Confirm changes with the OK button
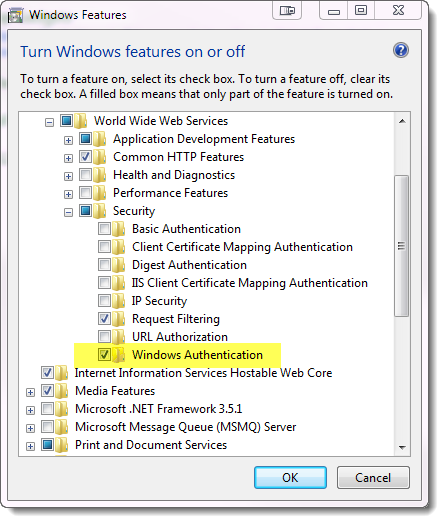444x523 pixels. (x=290, y=478)
